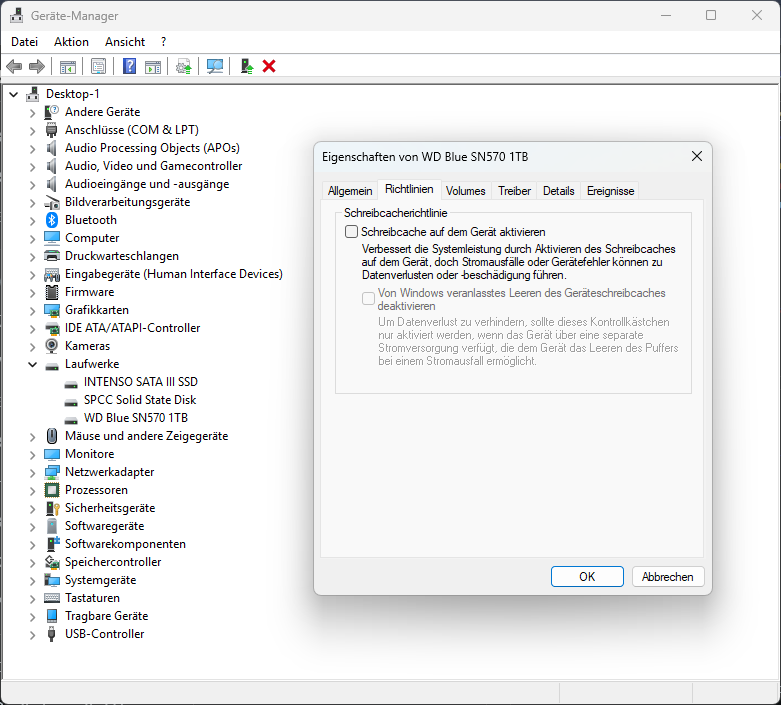Expand Audio Processing Objects (APOs)
Screen dimensions: 781x705
[x=32, y=148]
